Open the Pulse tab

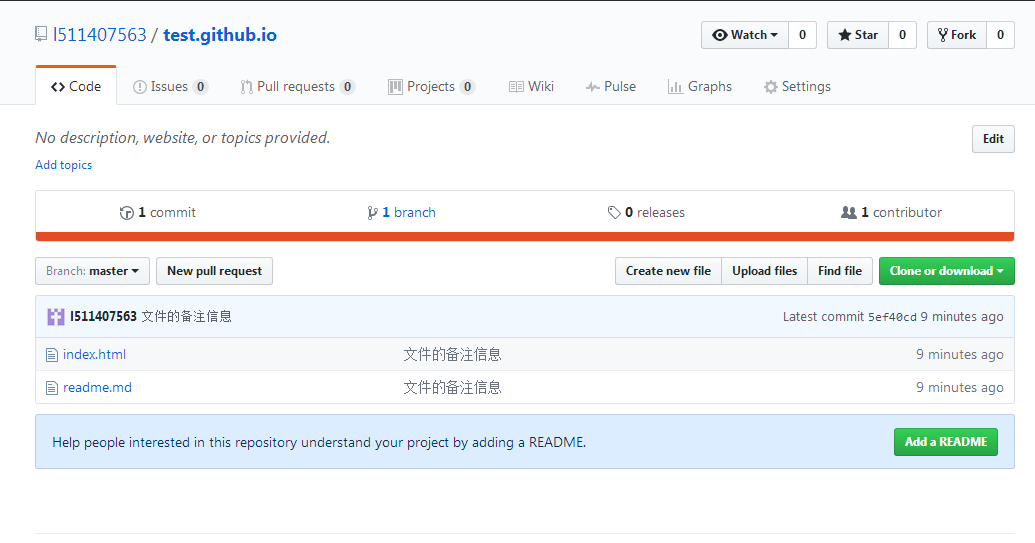point(611,86)
